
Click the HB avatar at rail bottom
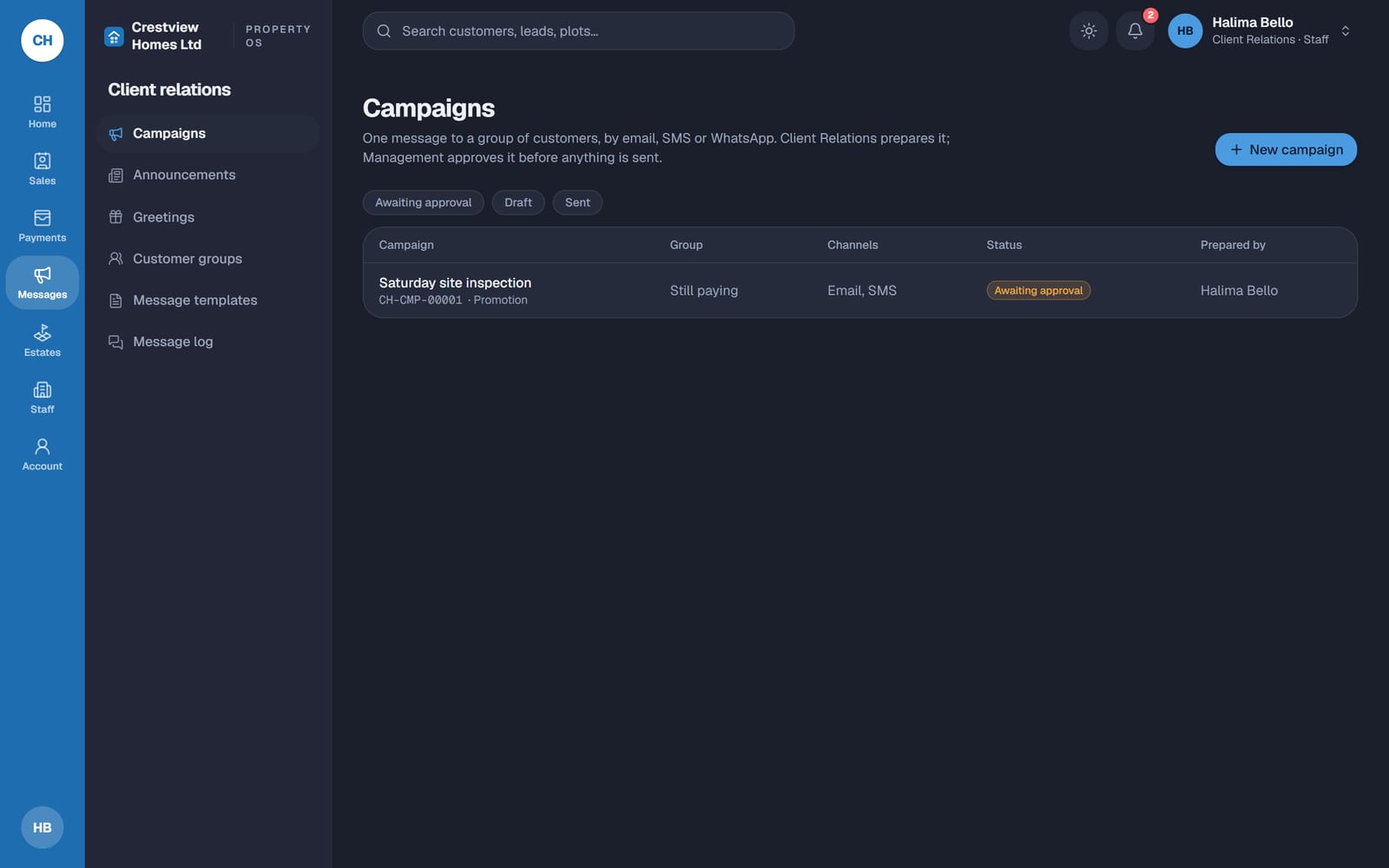click(43, 827)
